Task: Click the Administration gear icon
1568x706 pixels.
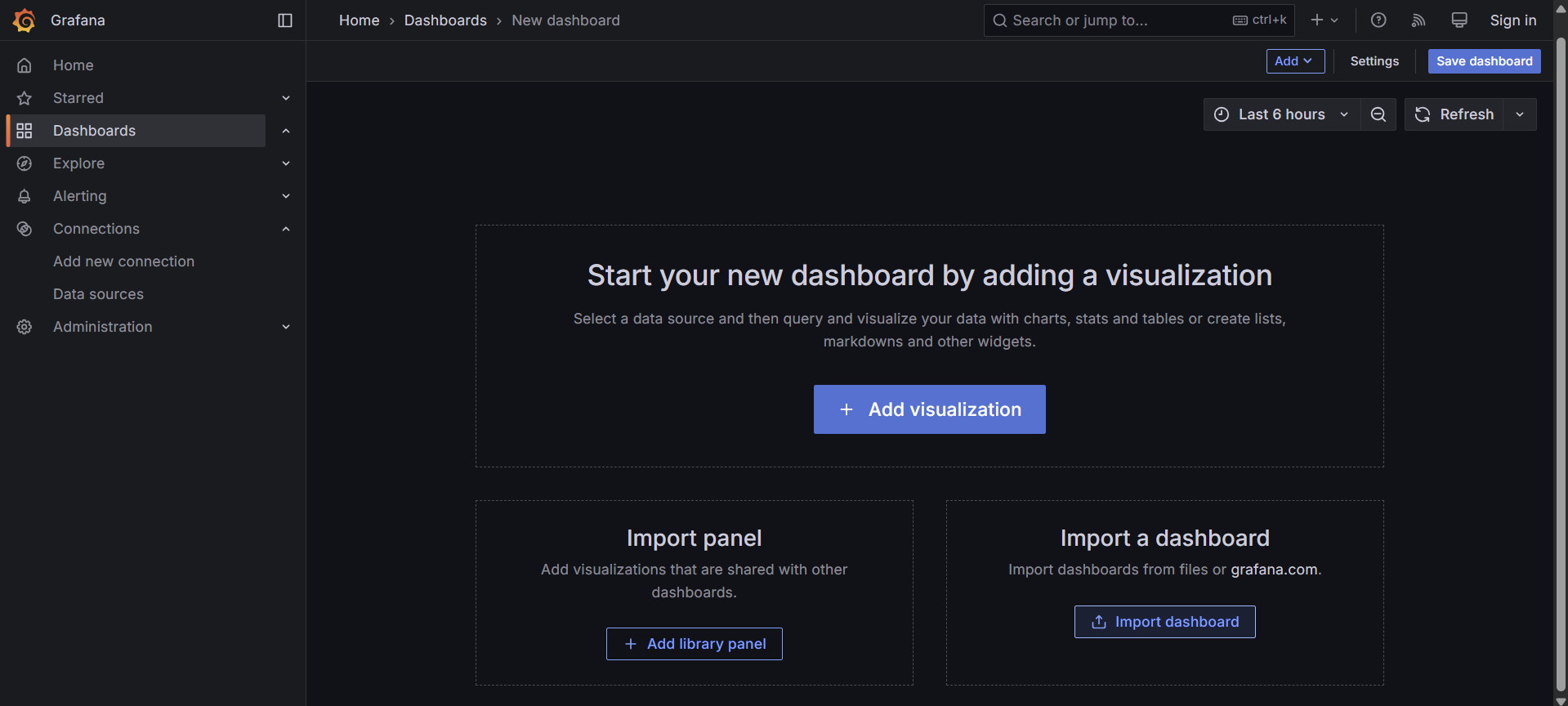Action: click(25, 327)
